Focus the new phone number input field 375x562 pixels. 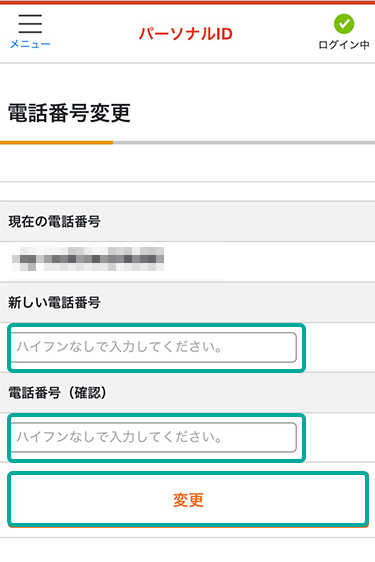[x=154, y=347]
